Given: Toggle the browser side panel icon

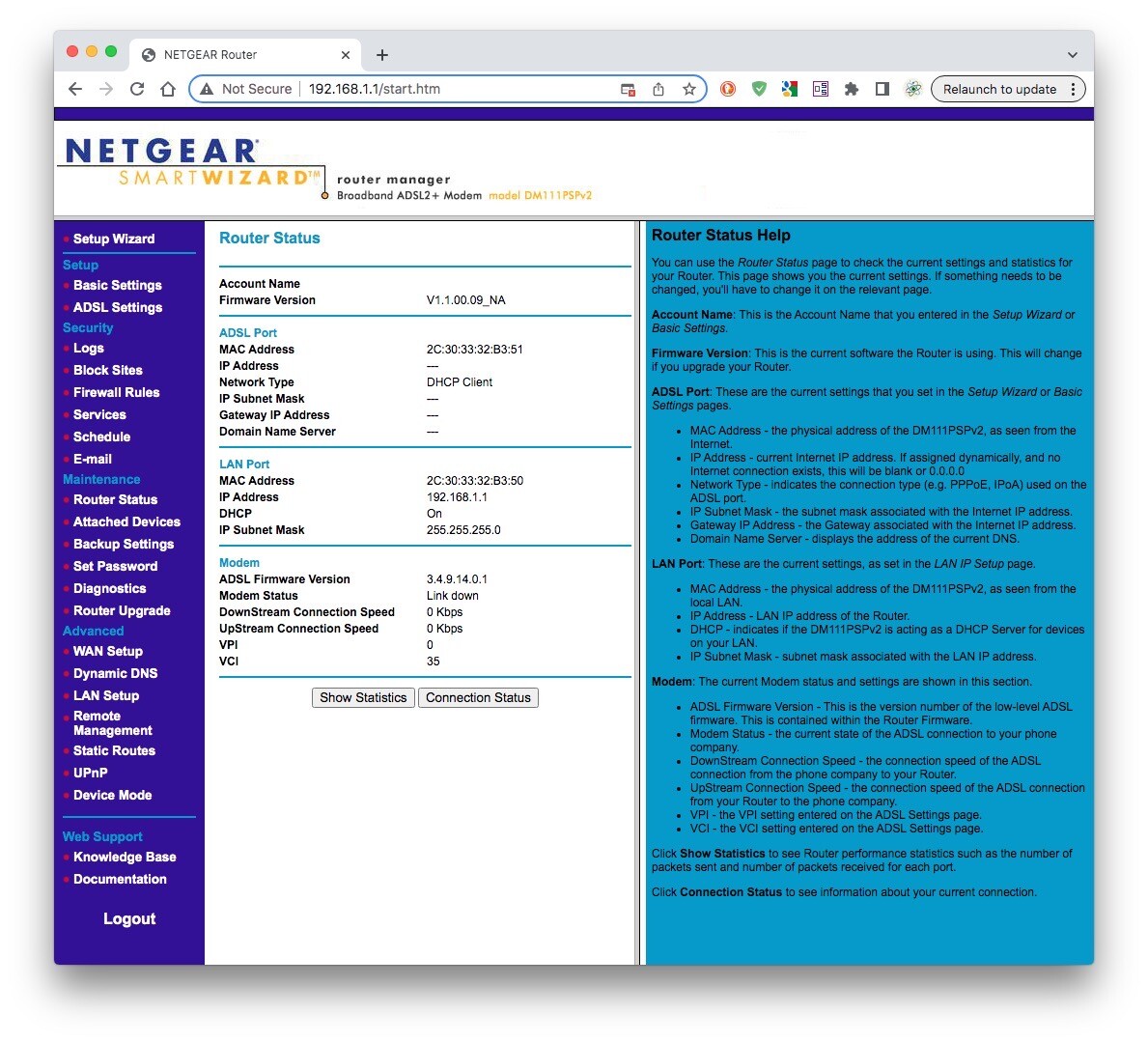Looking at the screenshot, I should [882, 90].
